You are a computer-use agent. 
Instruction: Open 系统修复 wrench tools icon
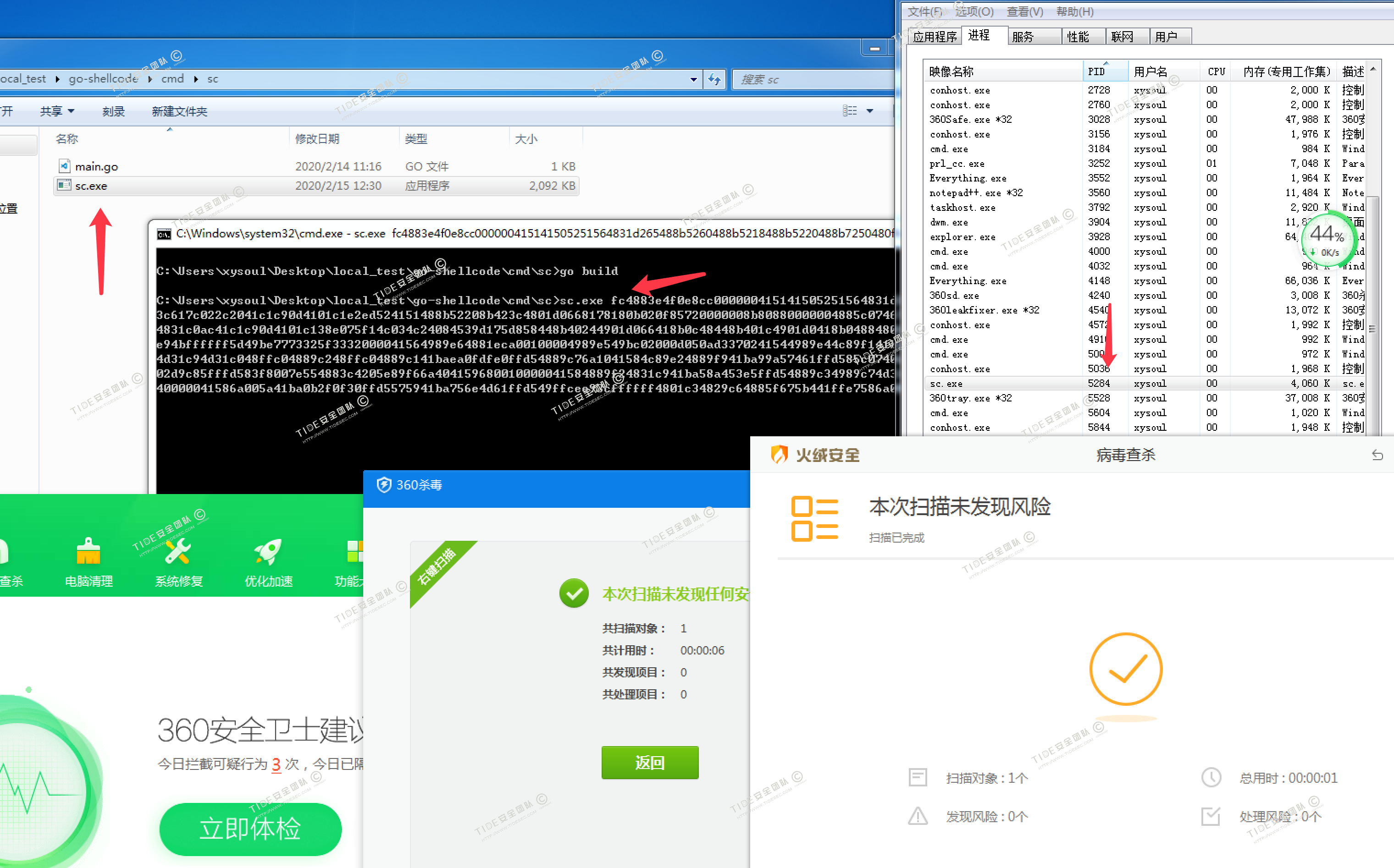[x=178, y=551]
